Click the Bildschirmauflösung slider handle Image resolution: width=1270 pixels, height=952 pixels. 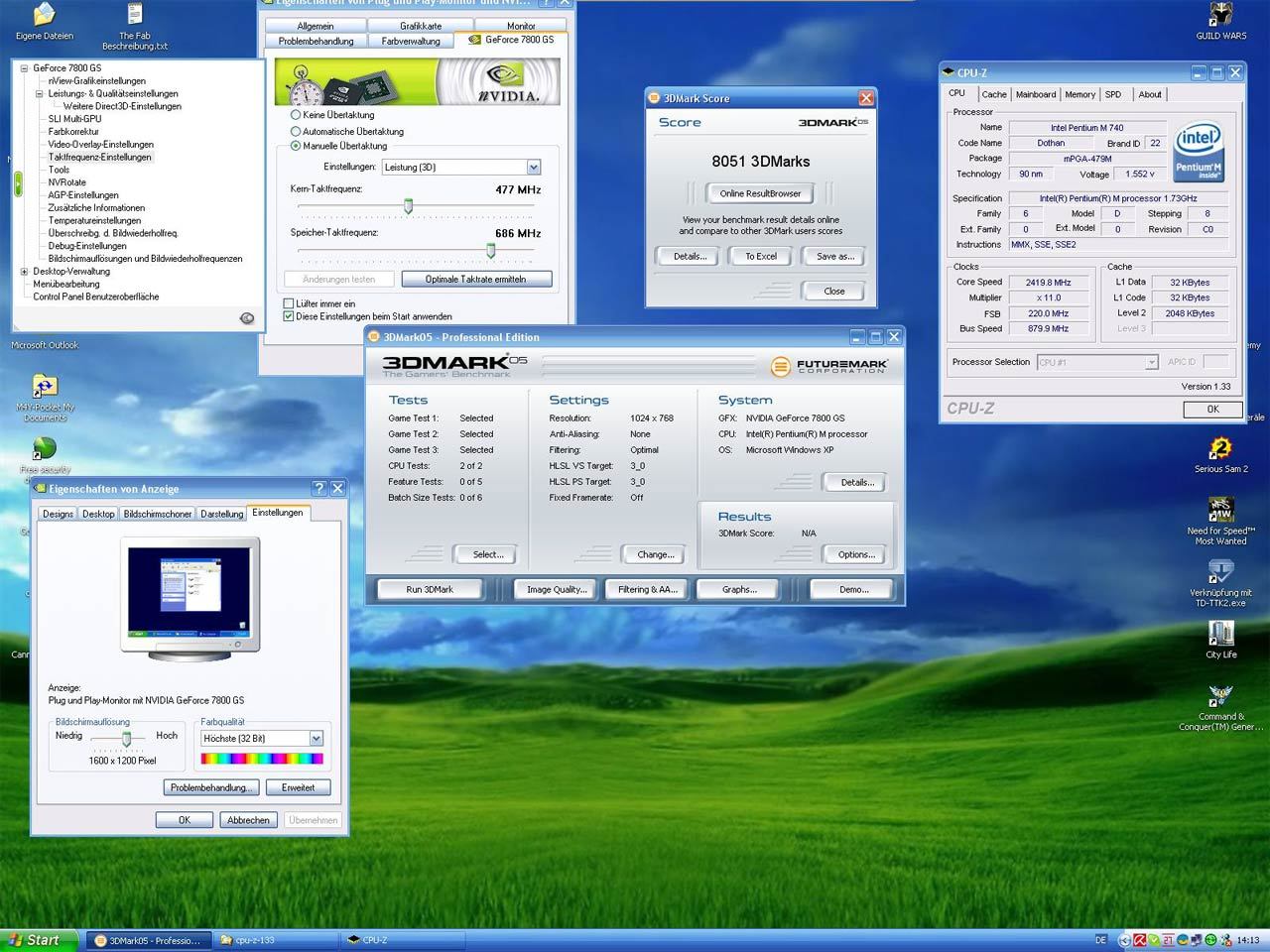click(x=126, y=739)
